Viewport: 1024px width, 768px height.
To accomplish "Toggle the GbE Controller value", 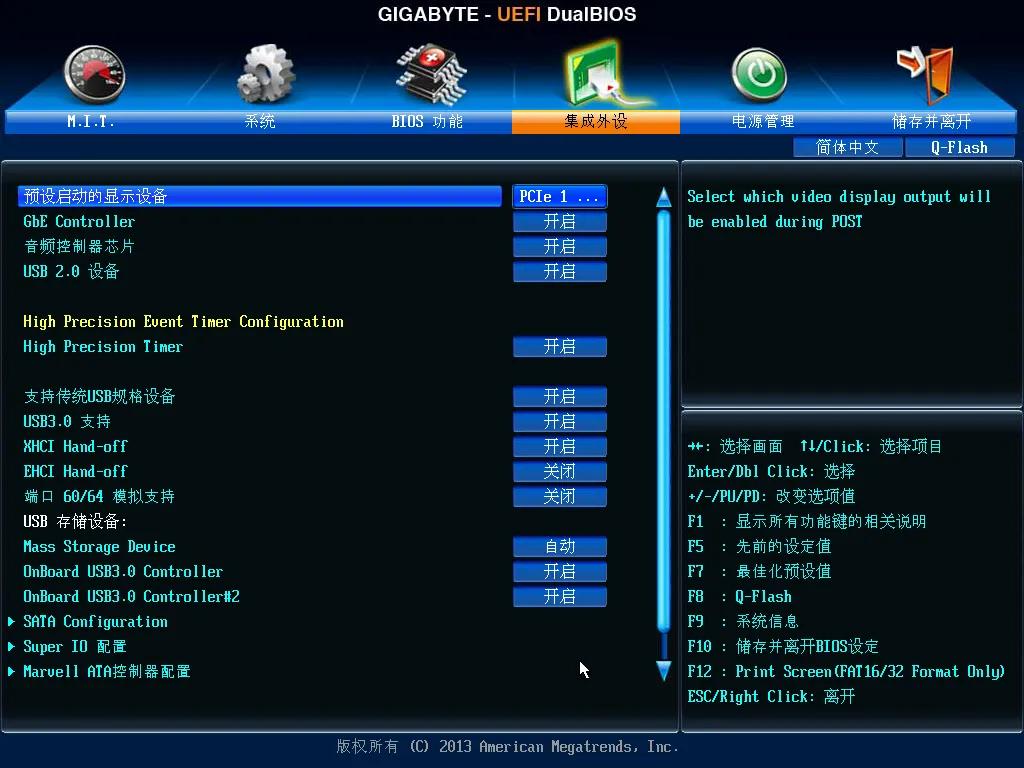I will (x=560, y=221).
